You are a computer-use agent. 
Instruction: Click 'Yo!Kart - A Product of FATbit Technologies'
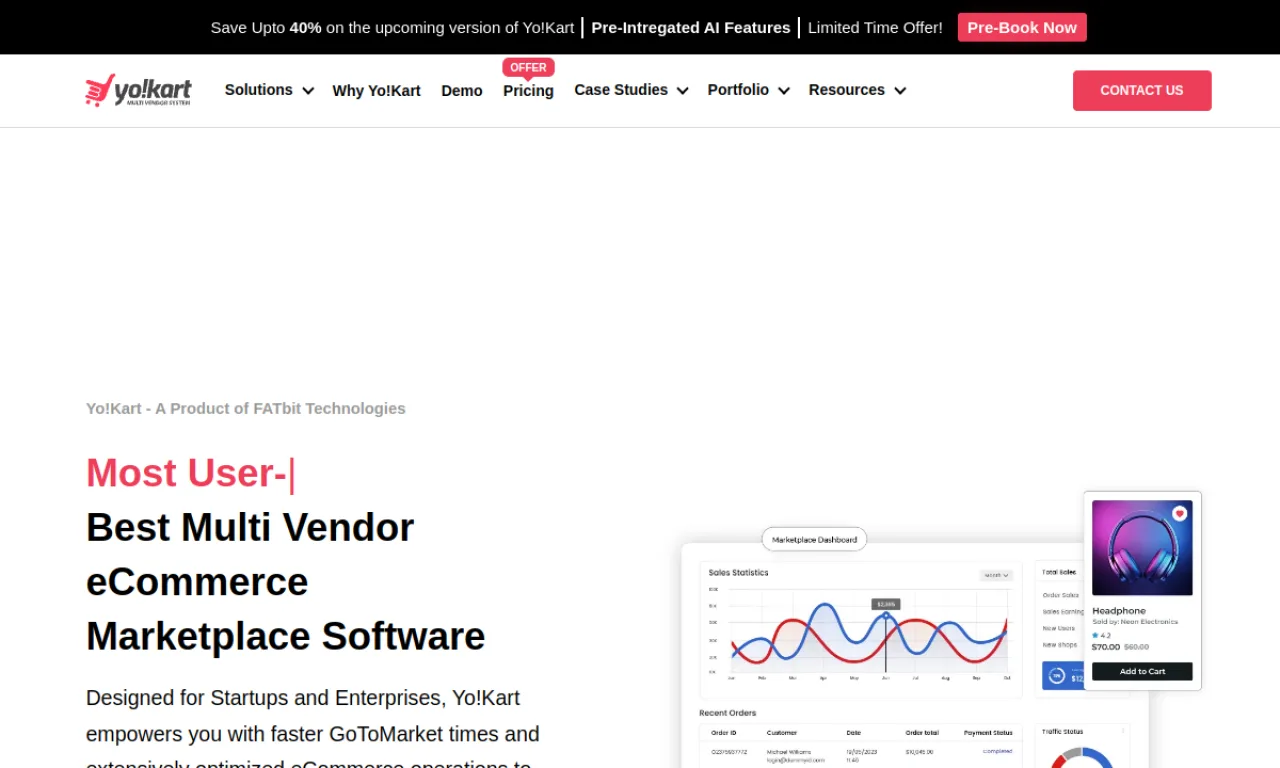pos(246,408)
